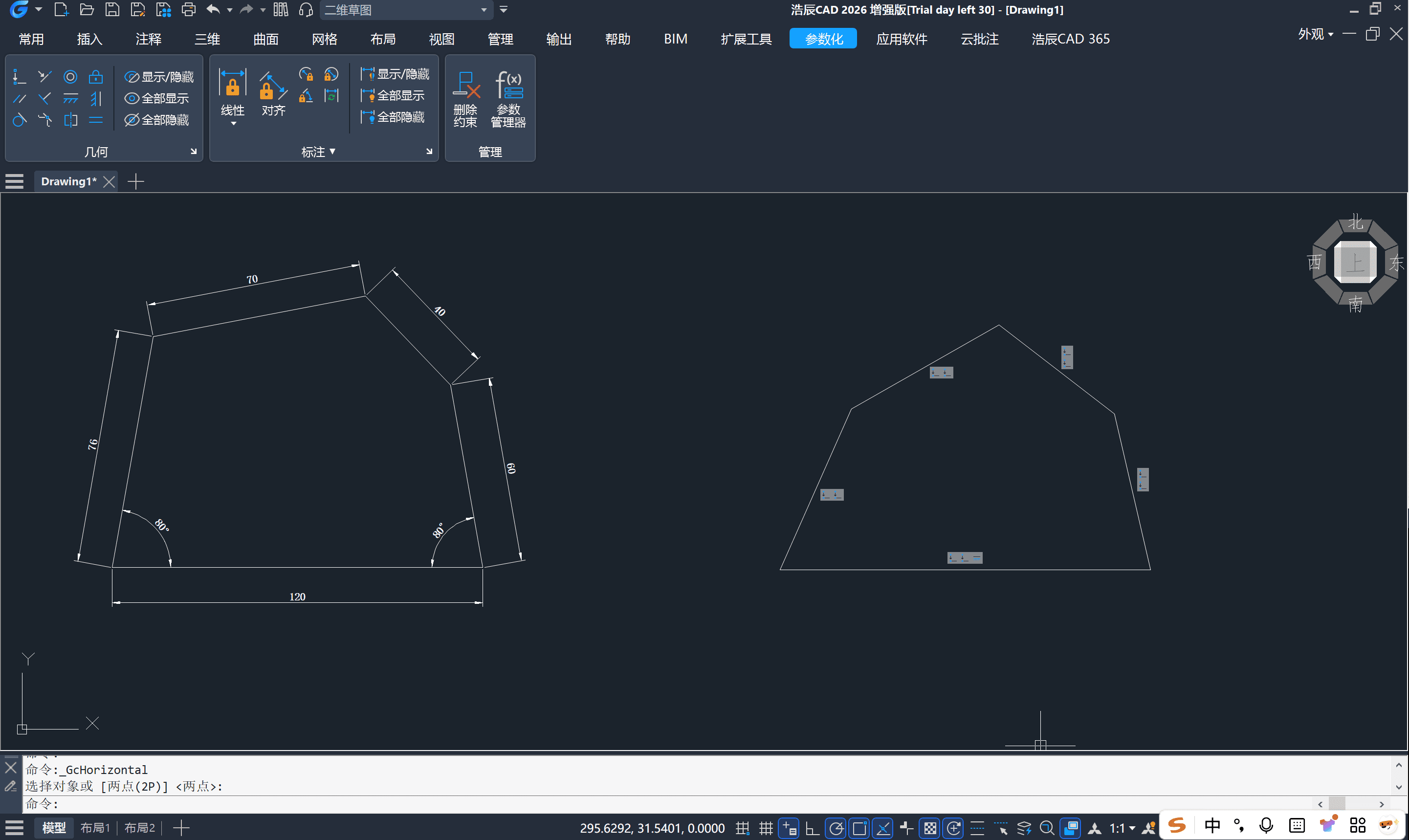1409x840 pixels.
Task: Click the 对齐 aligned dimension constraint
Action: pyautogui.click(x=273, y=93)
